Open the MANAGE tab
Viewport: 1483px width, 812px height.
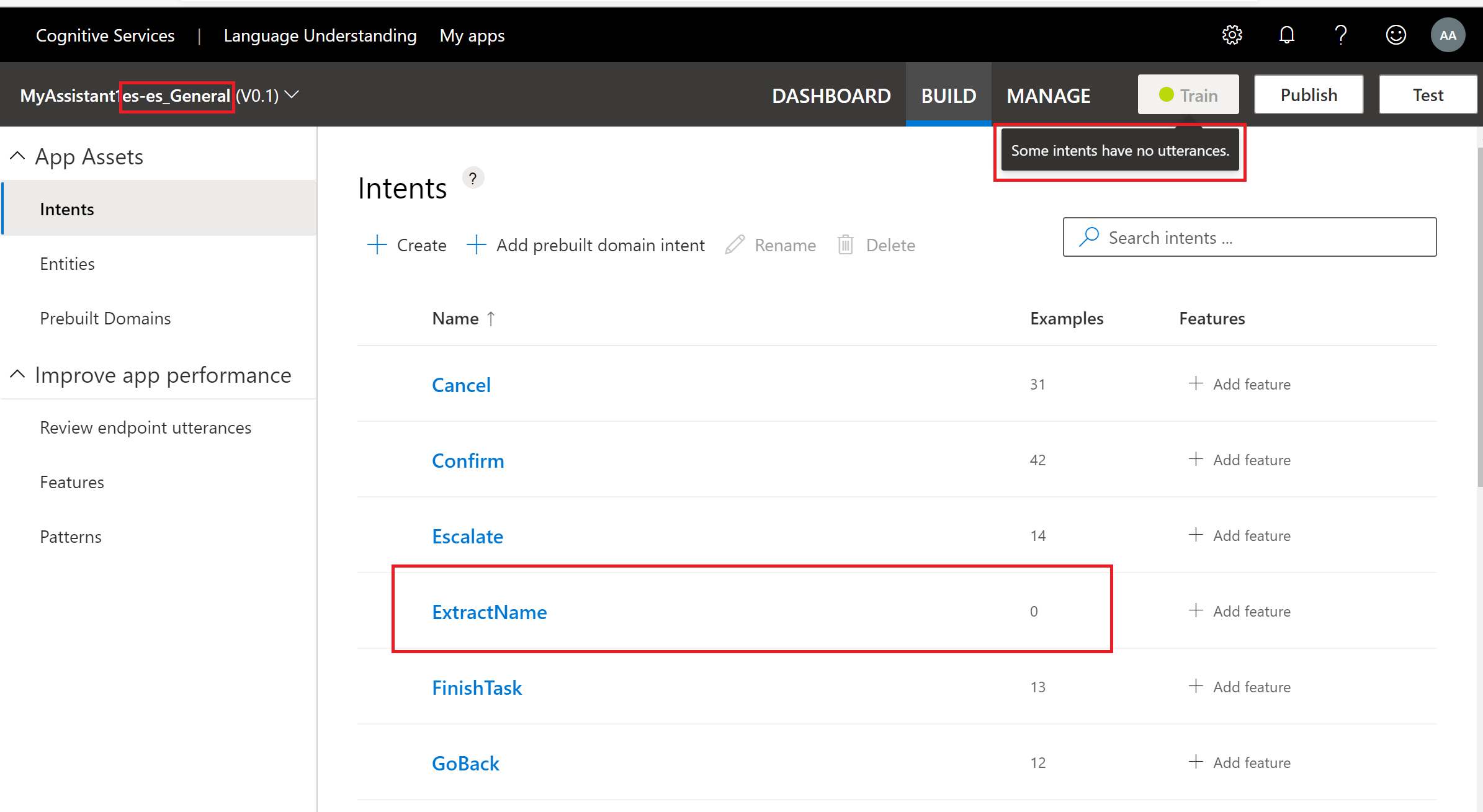[x=1049, y=96]
